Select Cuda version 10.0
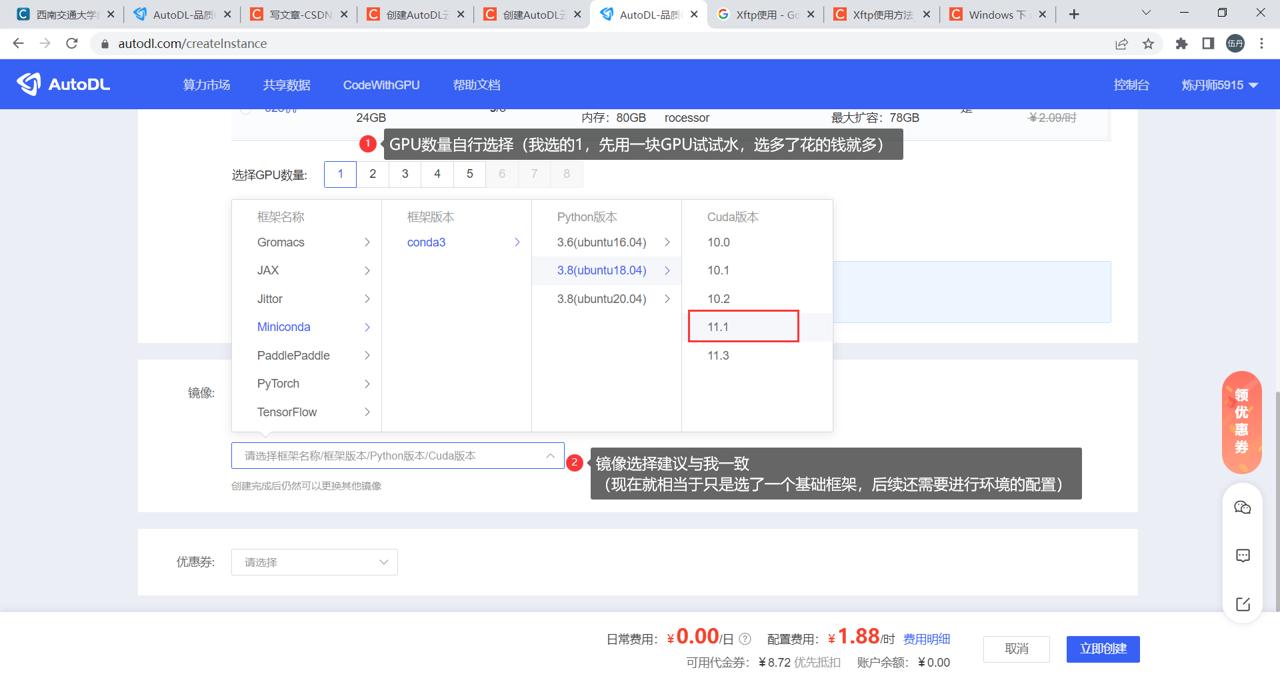This screenshot has width=1280, height=686. pos(757,242)
